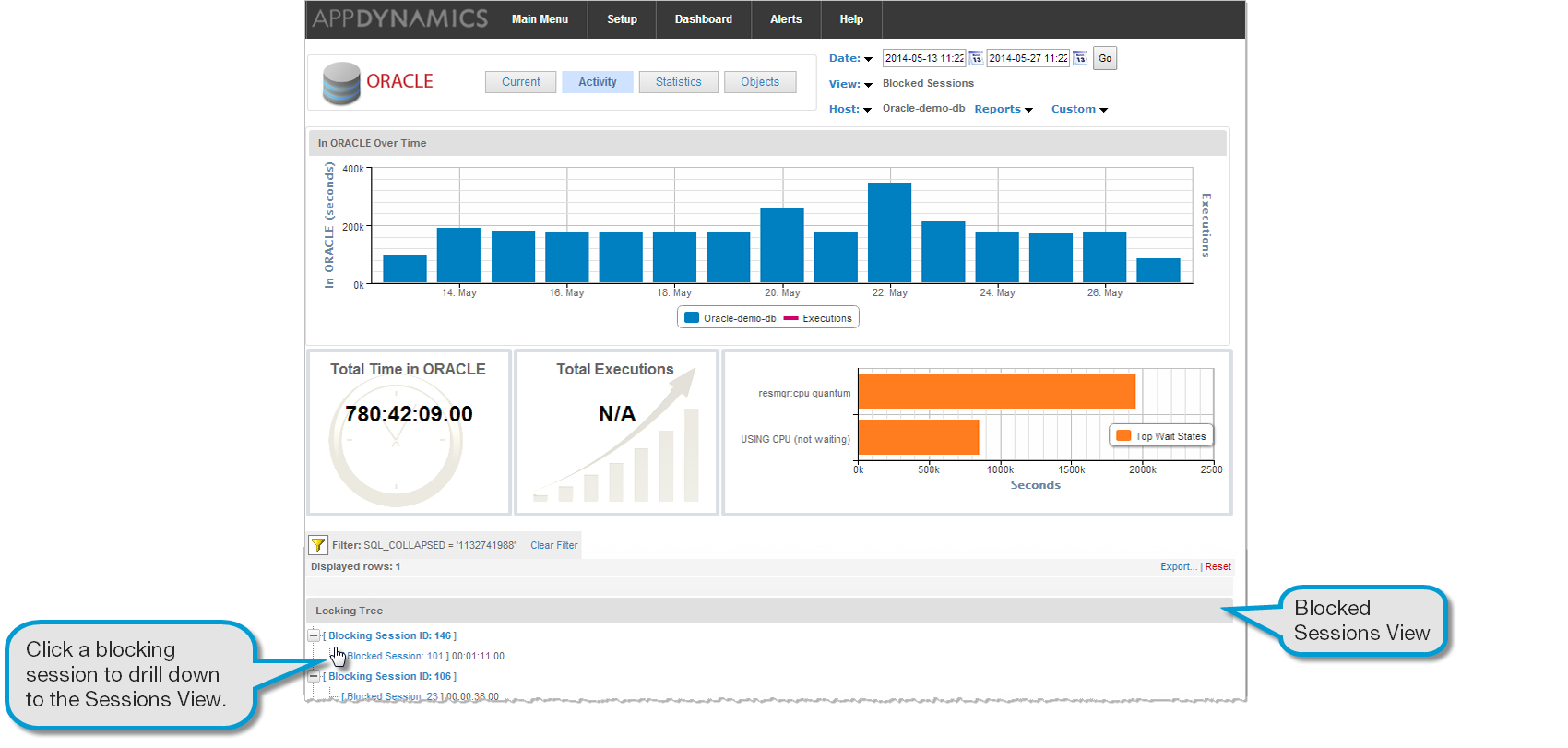
Task: Open the Setup menu
Action: click(x=622, y=19)
